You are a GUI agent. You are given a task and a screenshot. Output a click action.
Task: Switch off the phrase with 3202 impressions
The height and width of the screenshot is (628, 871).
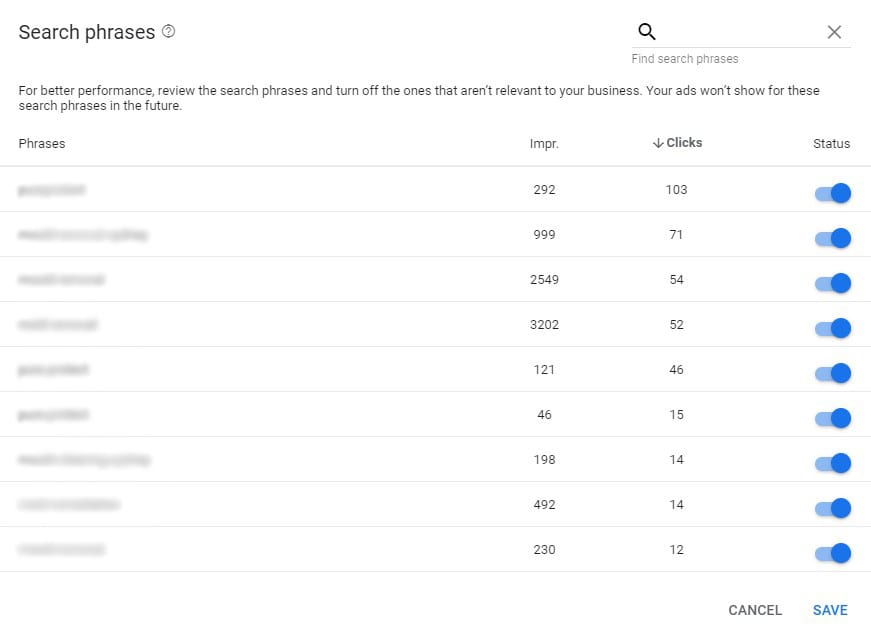(833, 328)
